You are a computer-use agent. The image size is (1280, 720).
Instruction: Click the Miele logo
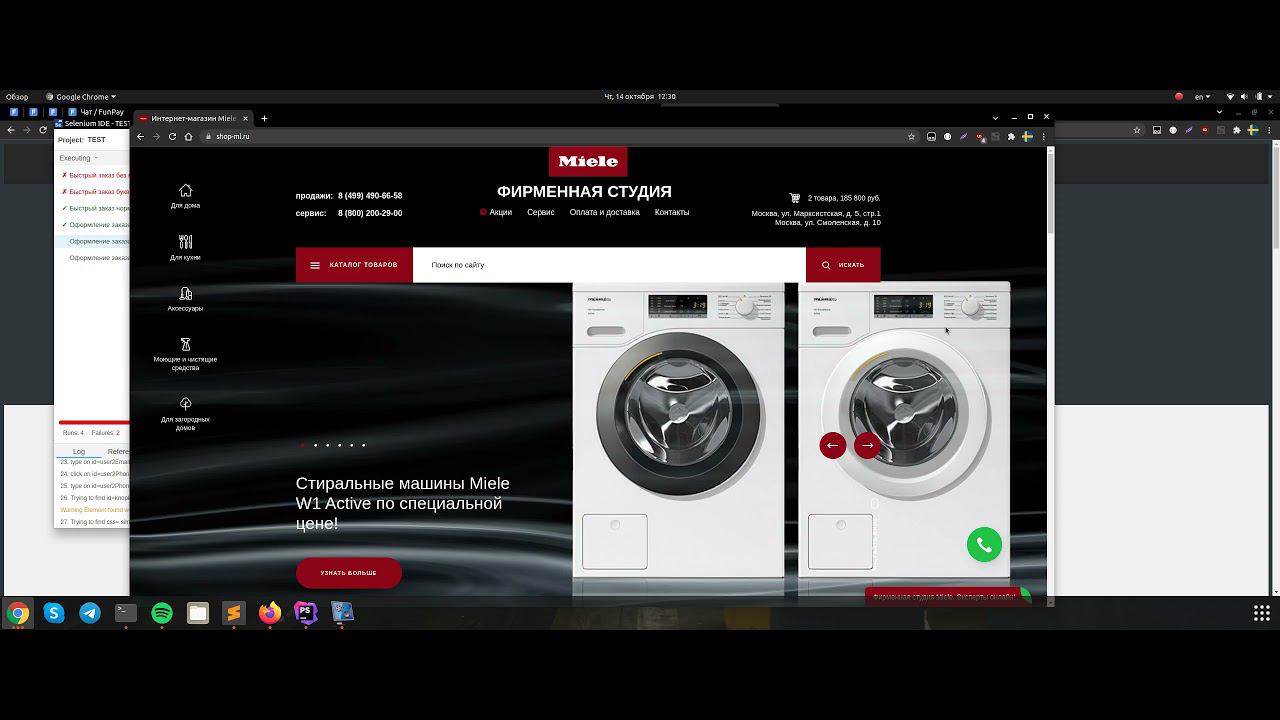pyautogui.click(x=588, y=161)
